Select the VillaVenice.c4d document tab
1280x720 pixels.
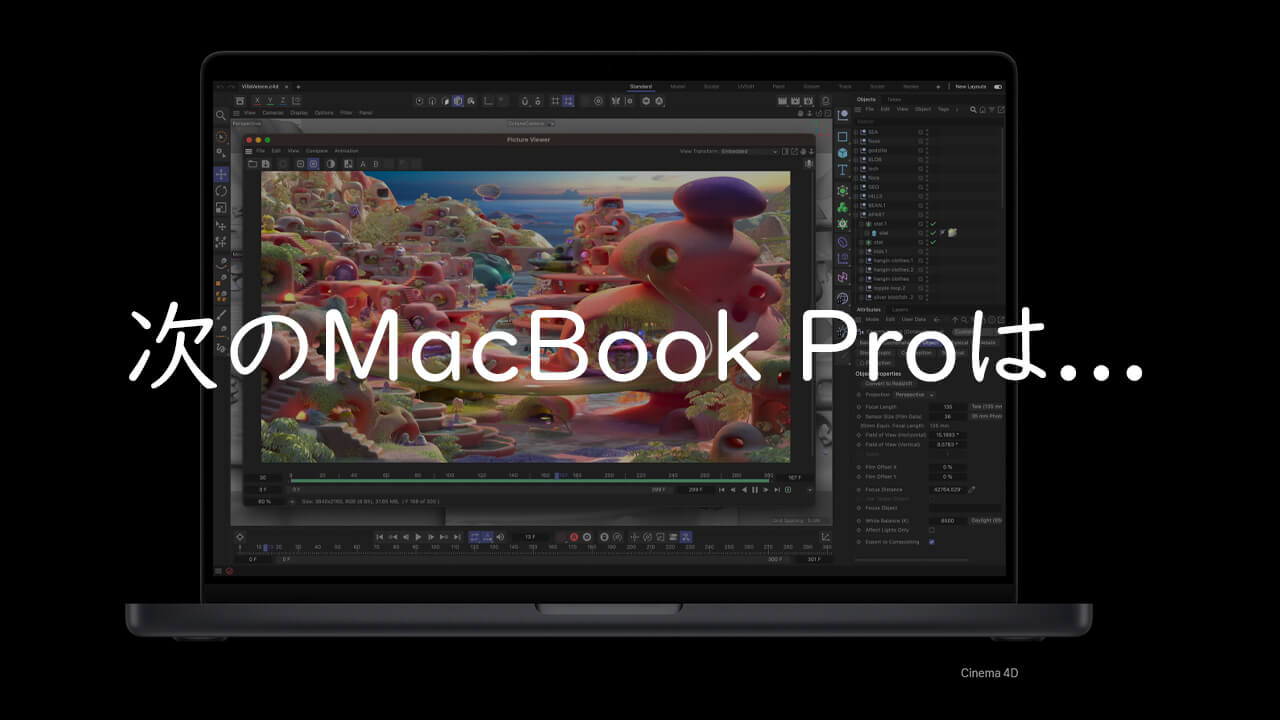pos(259,87)
